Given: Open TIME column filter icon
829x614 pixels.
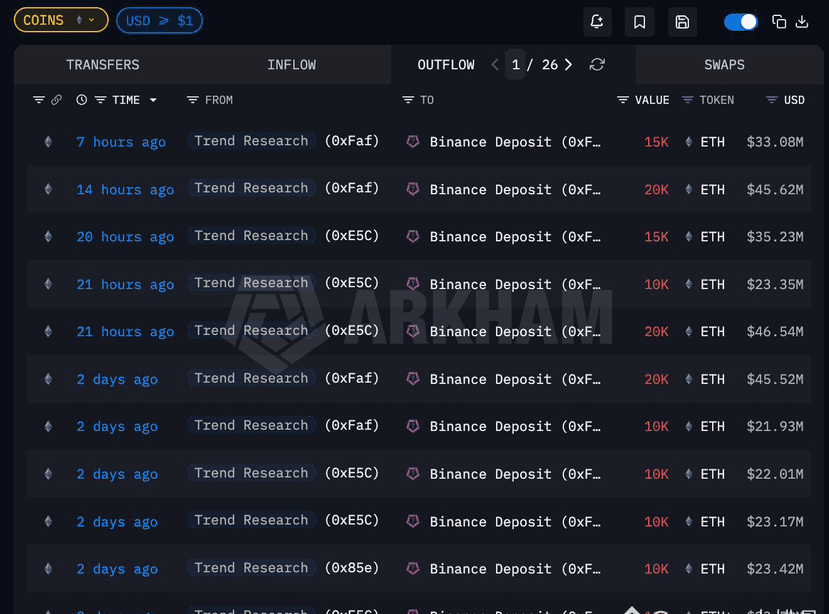Looking at the screenshot, I should click(x=100, y=99).
